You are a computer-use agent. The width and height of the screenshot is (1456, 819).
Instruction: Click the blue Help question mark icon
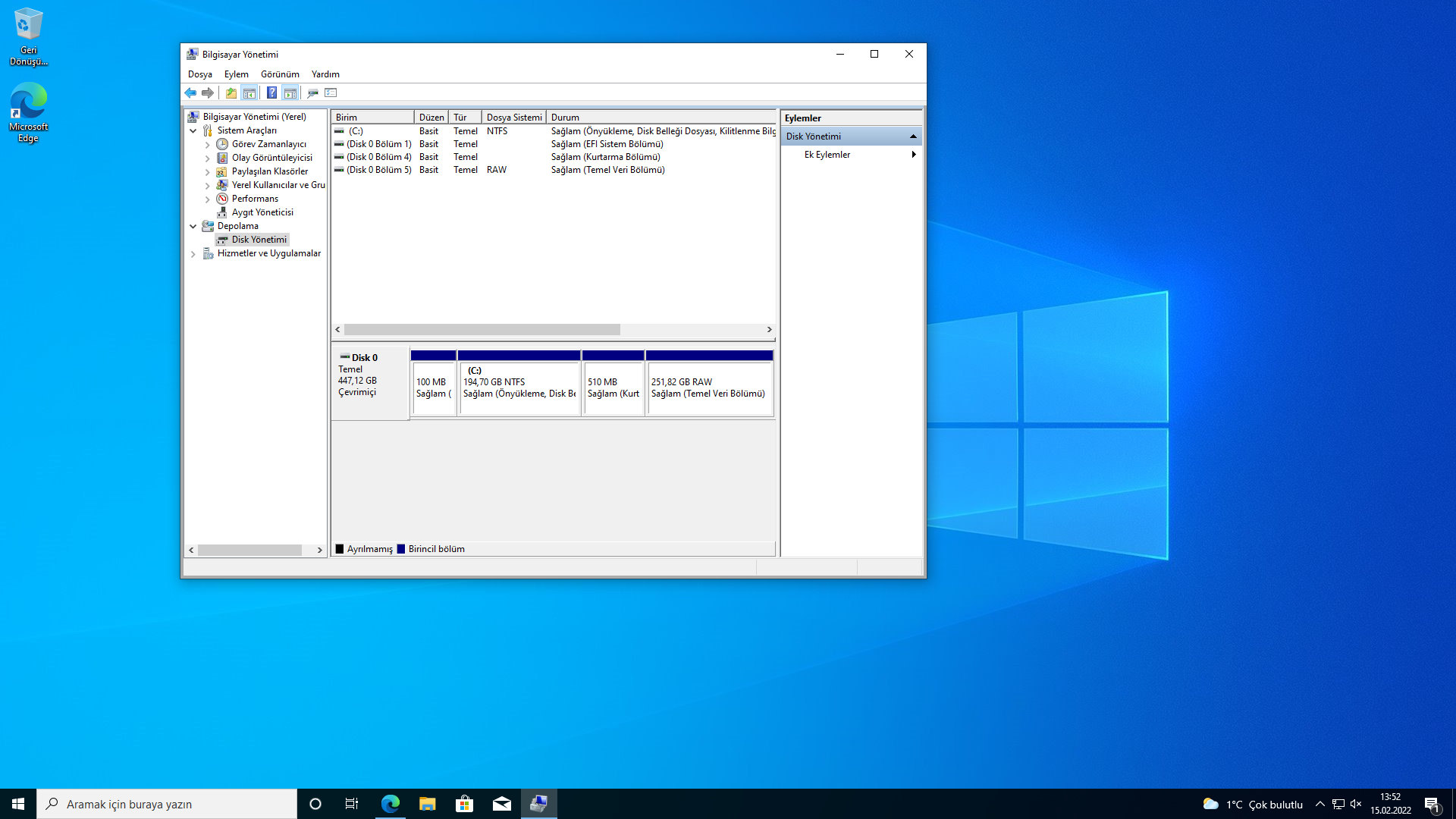point(271,93)
